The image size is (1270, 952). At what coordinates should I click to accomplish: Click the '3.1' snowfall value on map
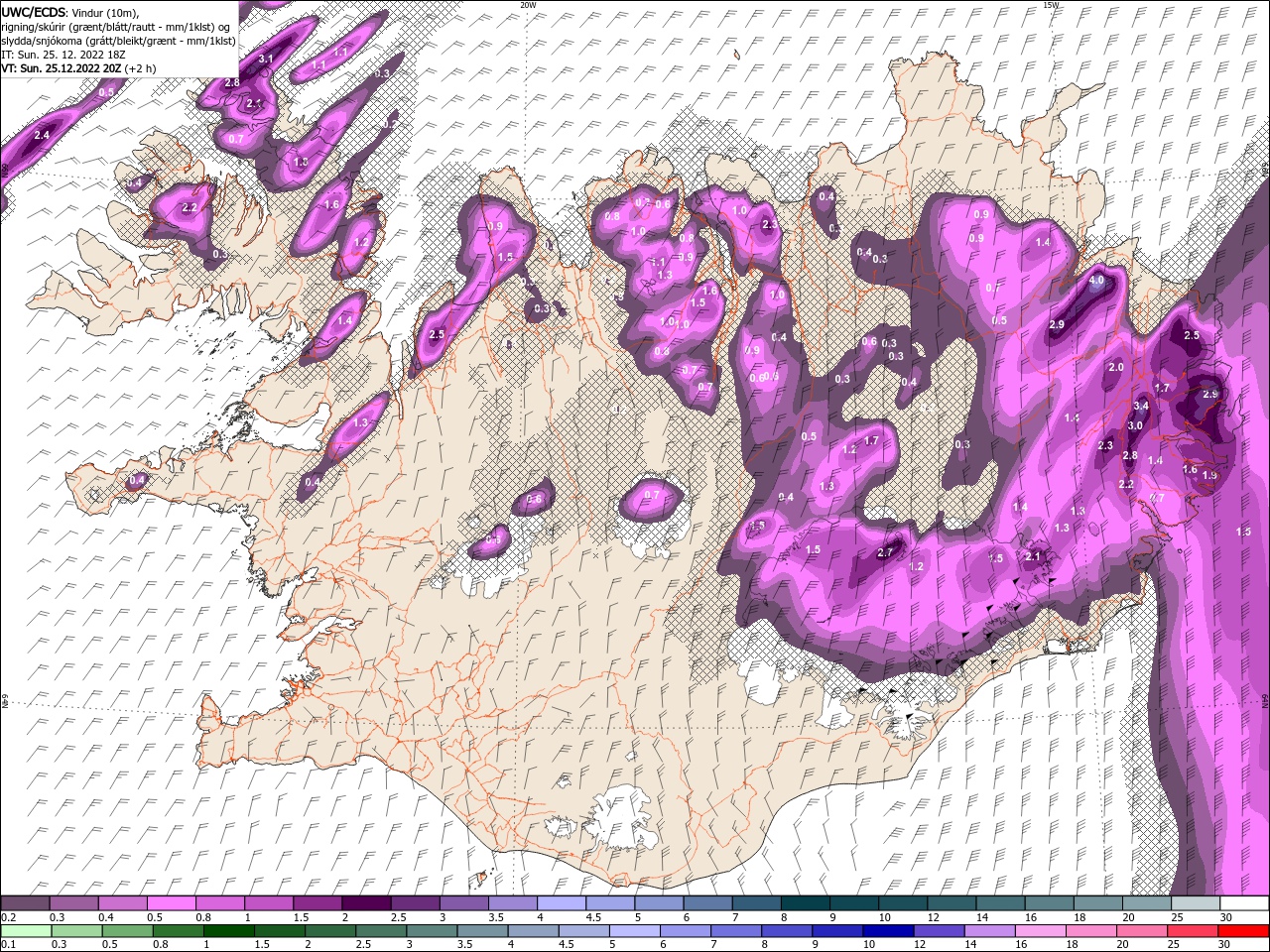[x=265, y=59]
